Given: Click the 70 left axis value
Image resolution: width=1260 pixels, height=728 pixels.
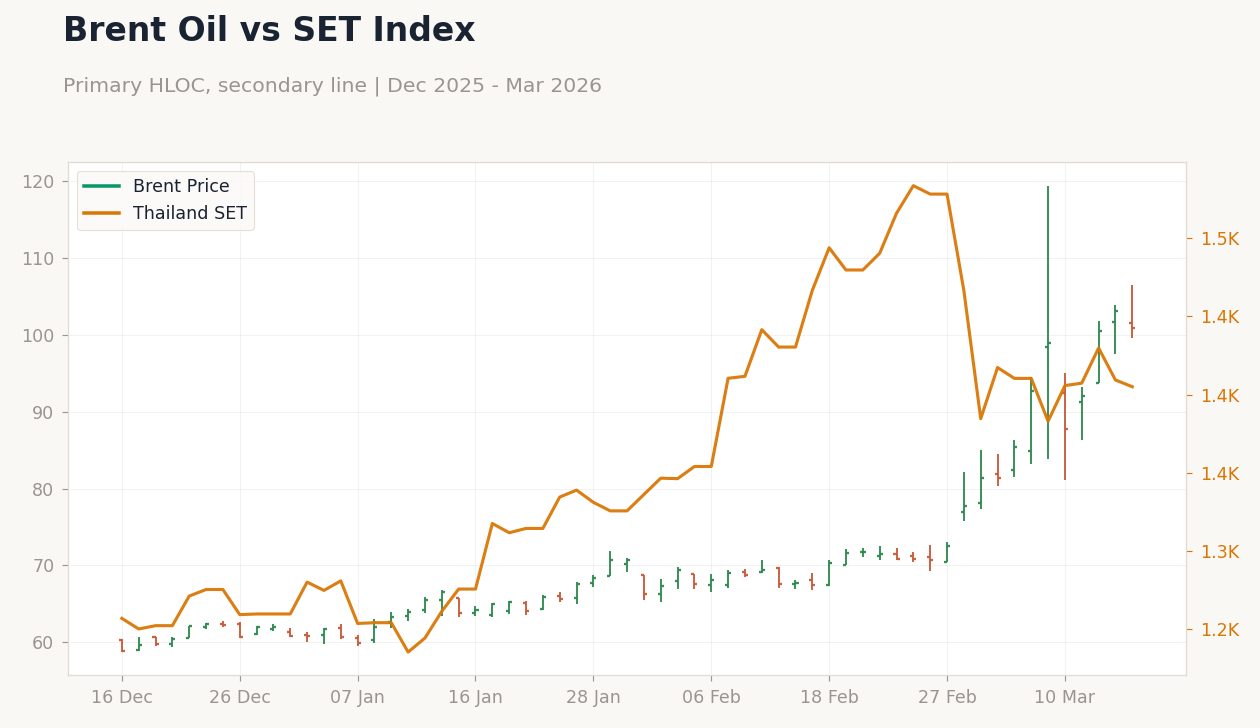Looking at the screenshot, I should tap(43, 566).
